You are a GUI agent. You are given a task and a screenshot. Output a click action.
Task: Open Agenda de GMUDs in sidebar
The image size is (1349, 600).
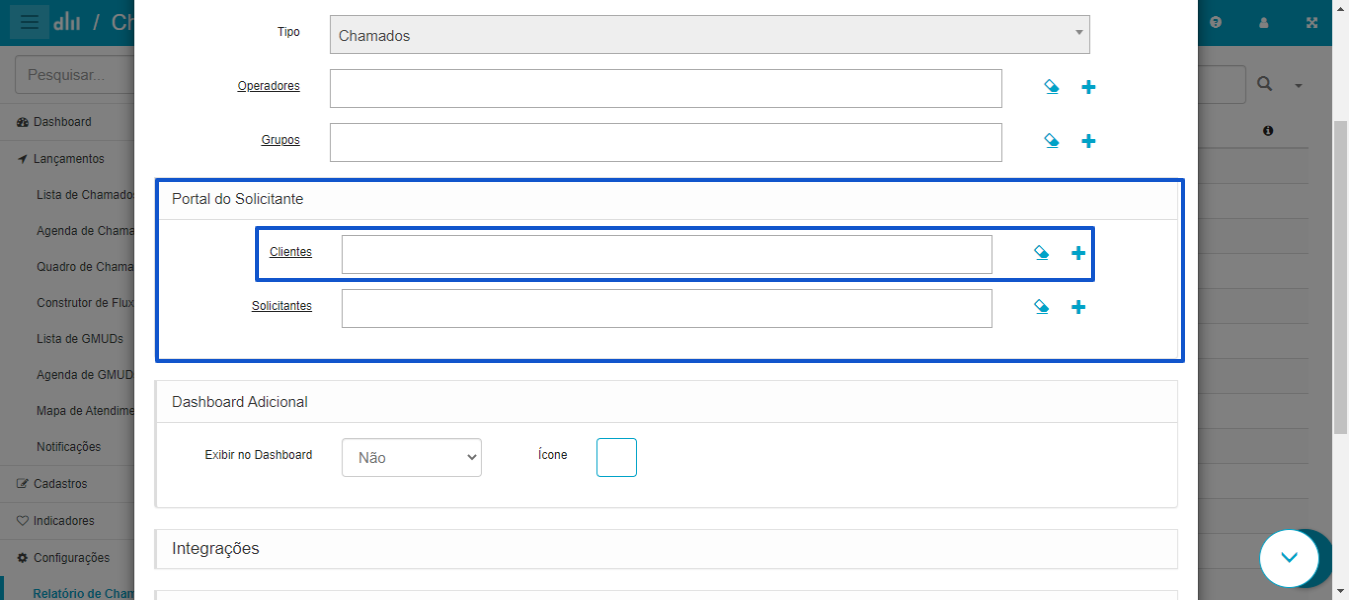pyautogui.click(x=84, y=375)
